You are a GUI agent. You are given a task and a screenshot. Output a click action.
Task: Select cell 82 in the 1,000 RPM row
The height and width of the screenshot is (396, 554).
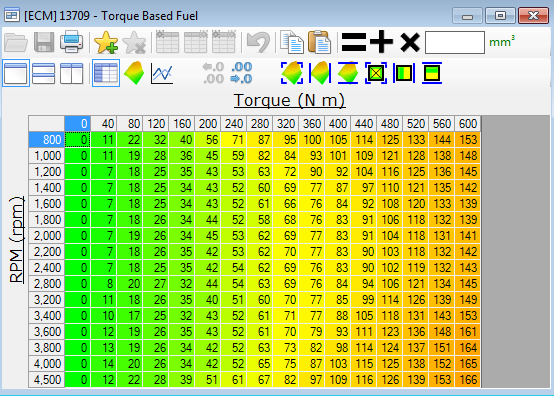(260, 156)
